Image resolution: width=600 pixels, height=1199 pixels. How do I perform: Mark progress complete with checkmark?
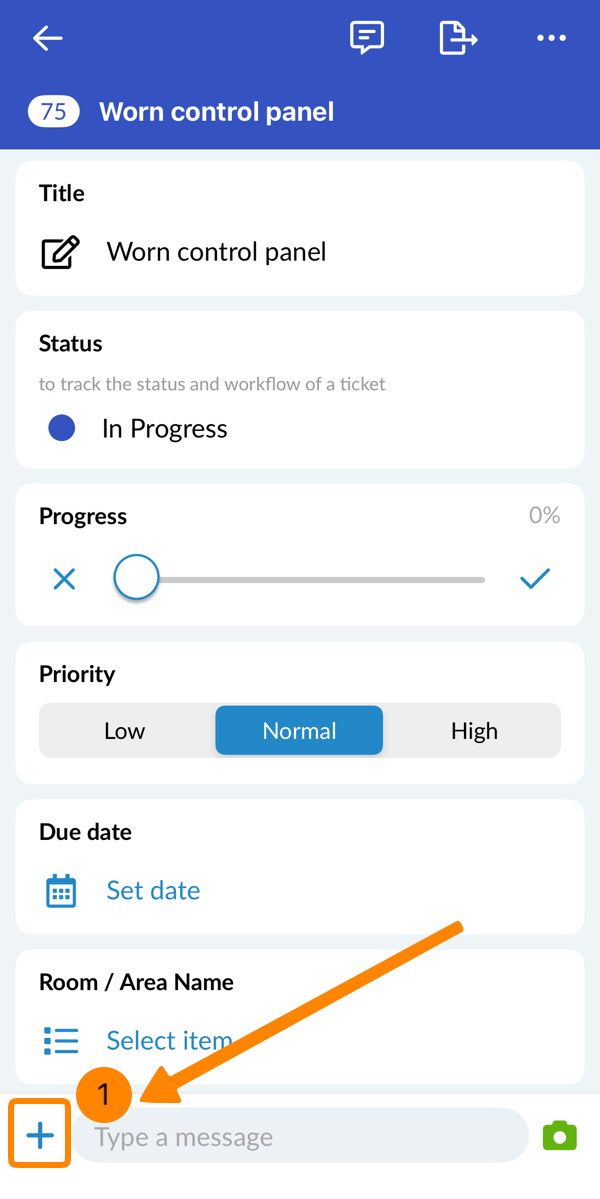(535, 579)
